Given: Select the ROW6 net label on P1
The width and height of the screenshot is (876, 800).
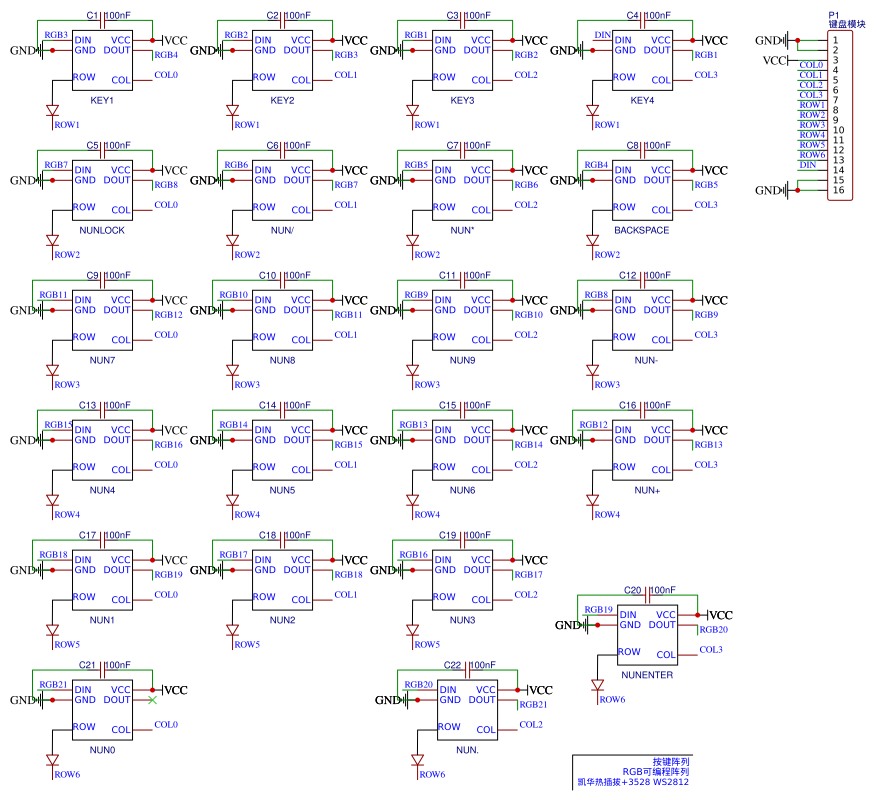Looking at the screenshot, I should 812,154.
